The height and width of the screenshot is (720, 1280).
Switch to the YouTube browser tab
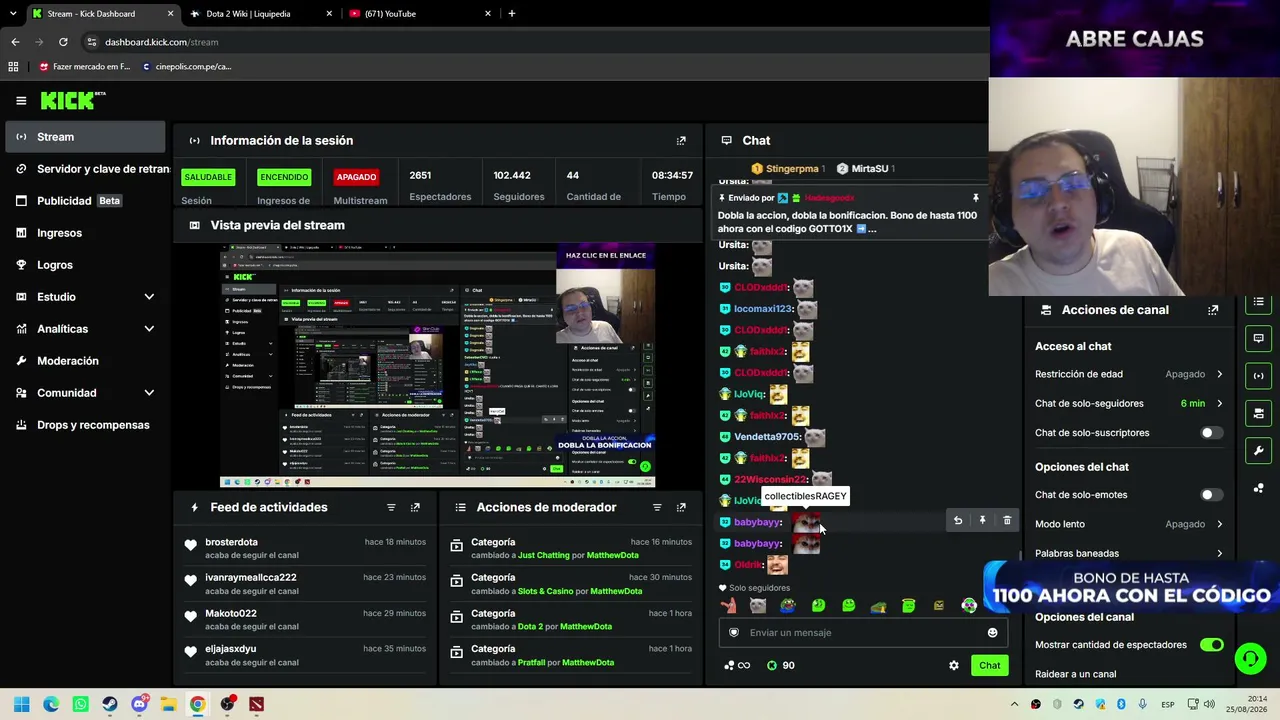coord(420,14)
